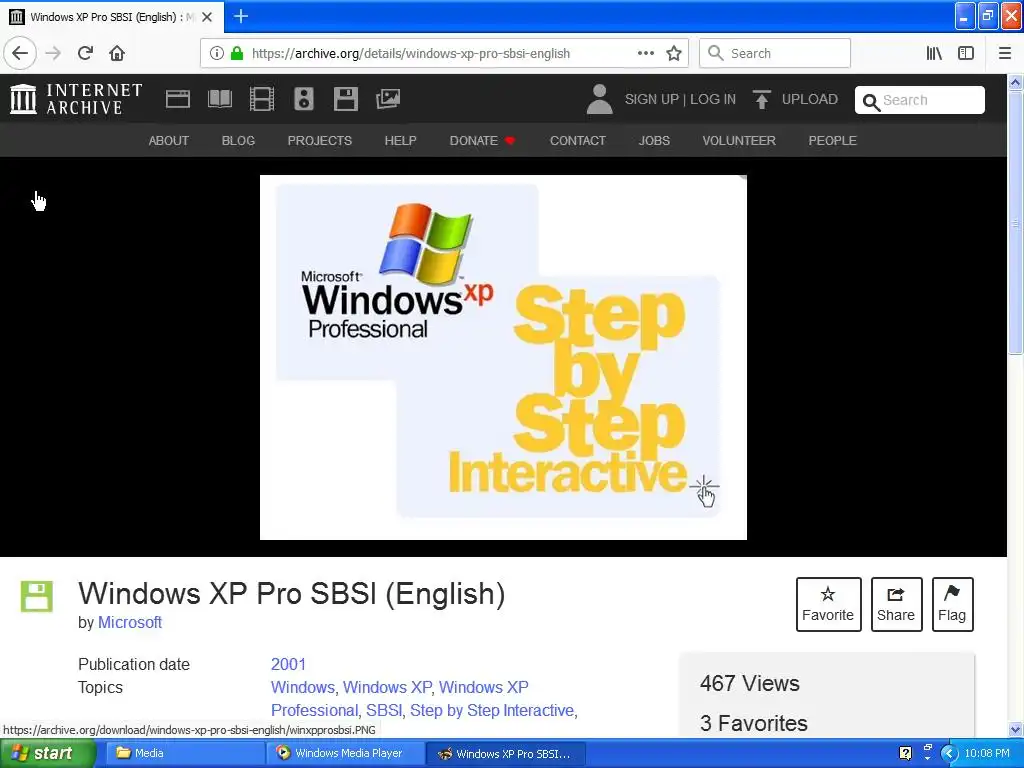Viewport: 1024px width, 768px height.
Task: Bookmark this page with the star
Action: pos(674,54)
